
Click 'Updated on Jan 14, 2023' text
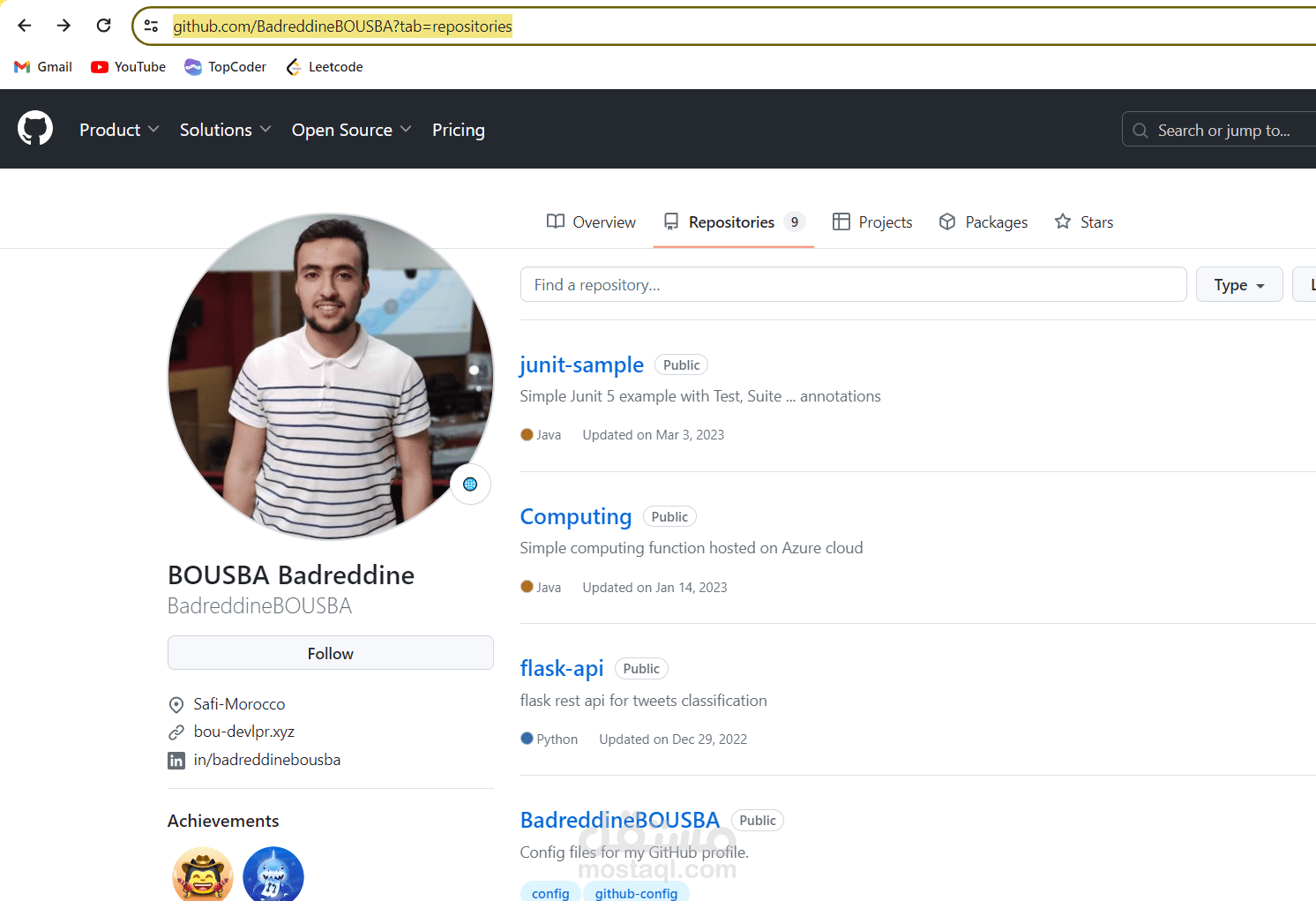point(655,588)
